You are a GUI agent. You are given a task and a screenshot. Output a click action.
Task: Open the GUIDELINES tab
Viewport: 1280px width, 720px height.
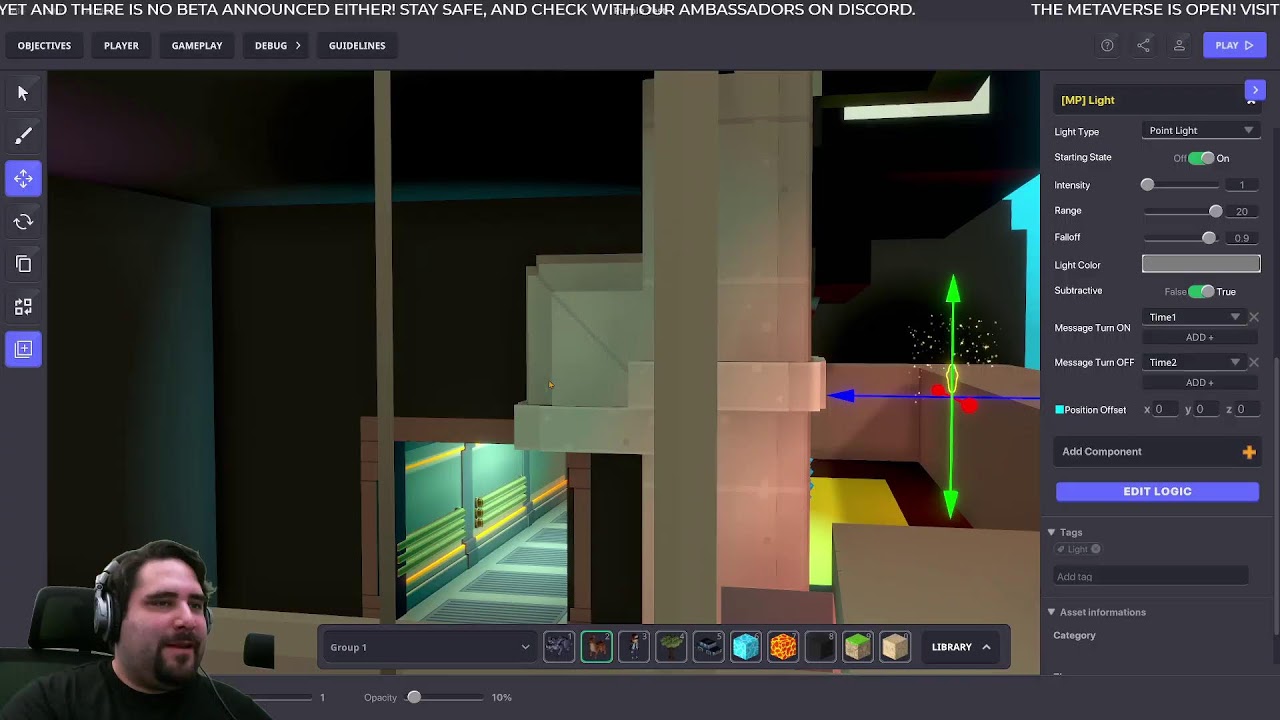pyautogui.click(x=357, y=45)
